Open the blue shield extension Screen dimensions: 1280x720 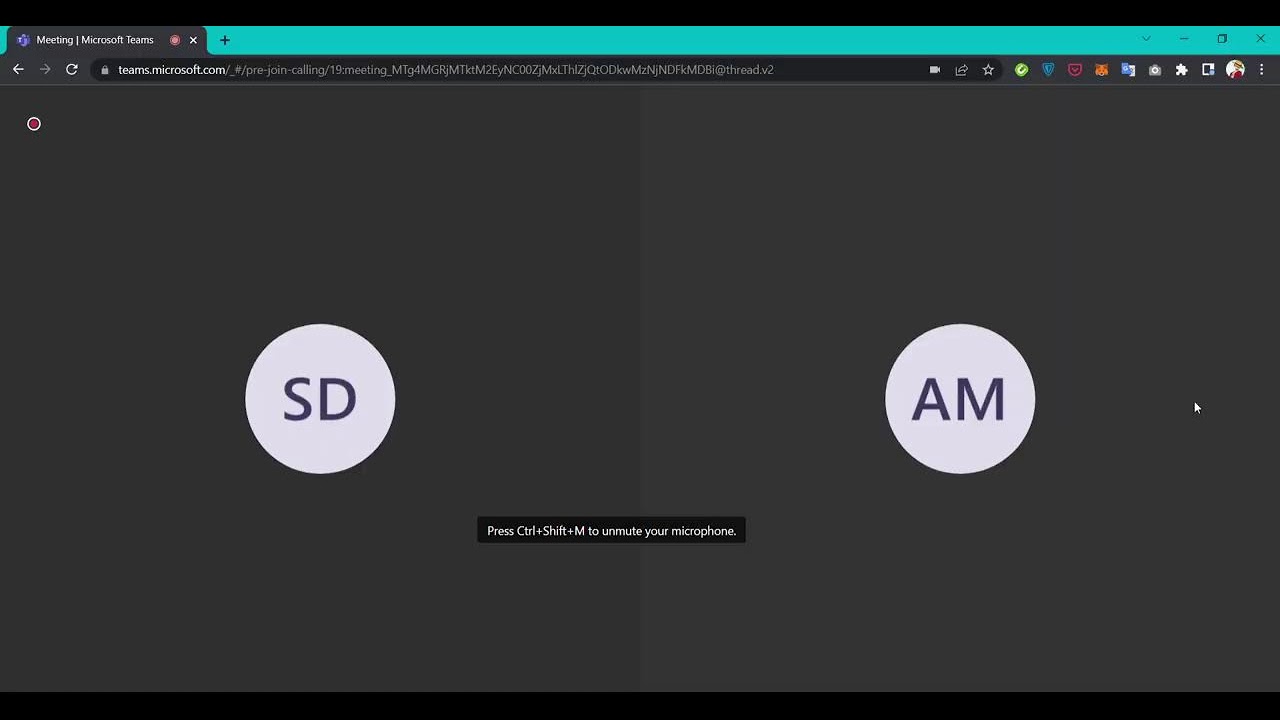pyautogui.click(x=1048, y=70)
